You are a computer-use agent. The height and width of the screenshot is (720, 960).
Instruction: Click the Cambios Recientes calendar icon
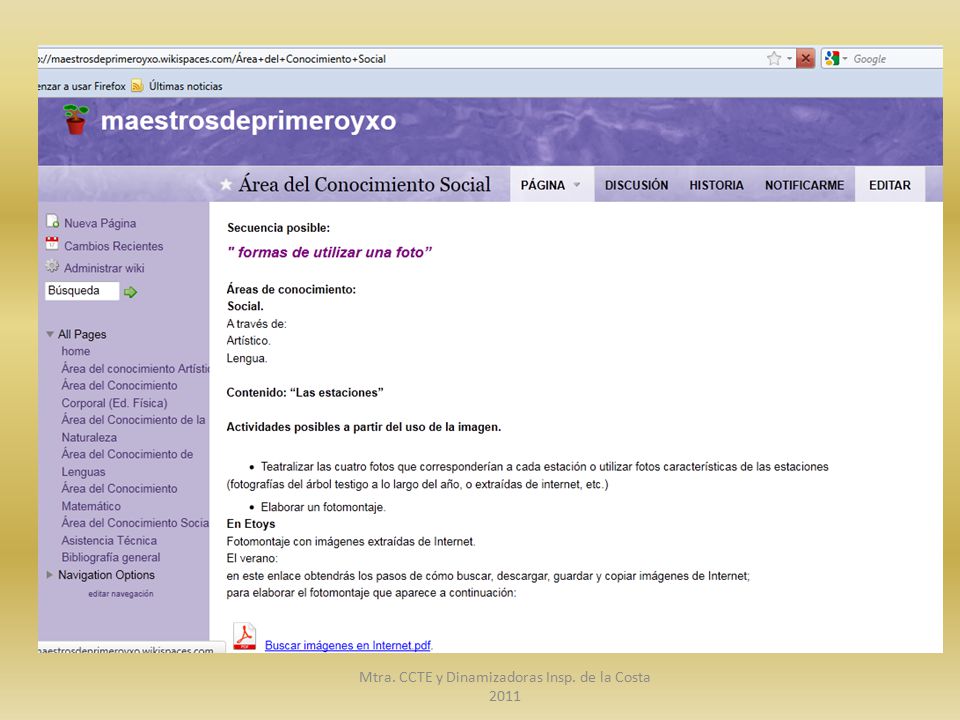[x=52, y=244]
